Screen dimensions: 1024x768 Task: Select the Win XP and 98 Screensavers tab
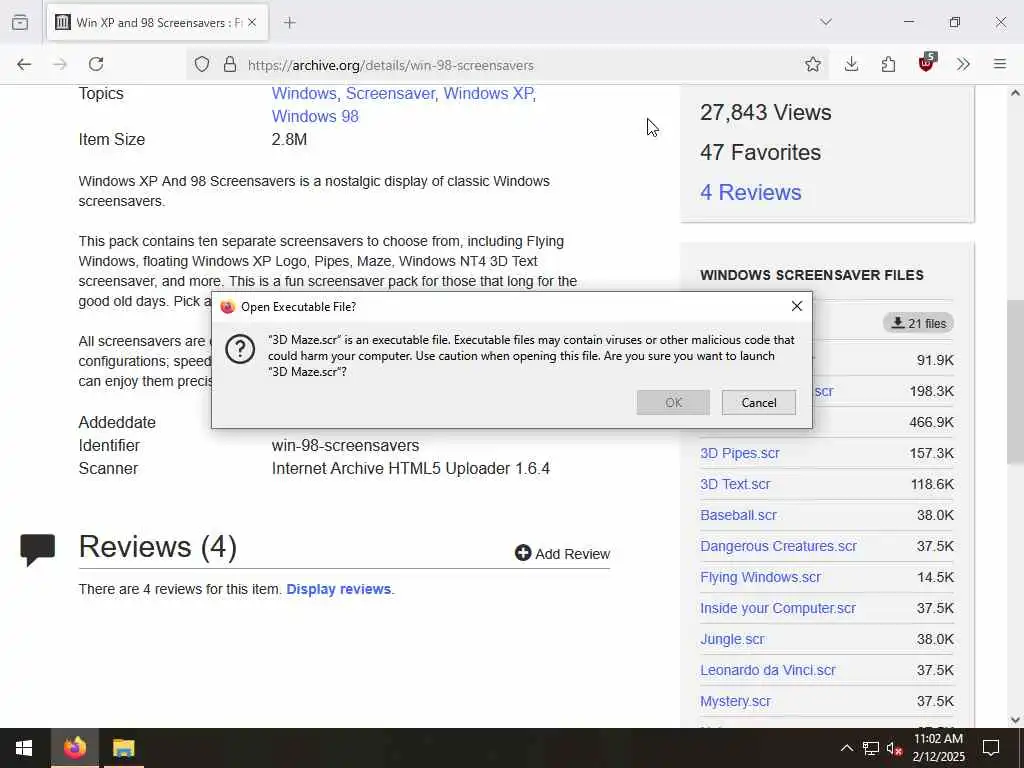(x=156, y=23)
